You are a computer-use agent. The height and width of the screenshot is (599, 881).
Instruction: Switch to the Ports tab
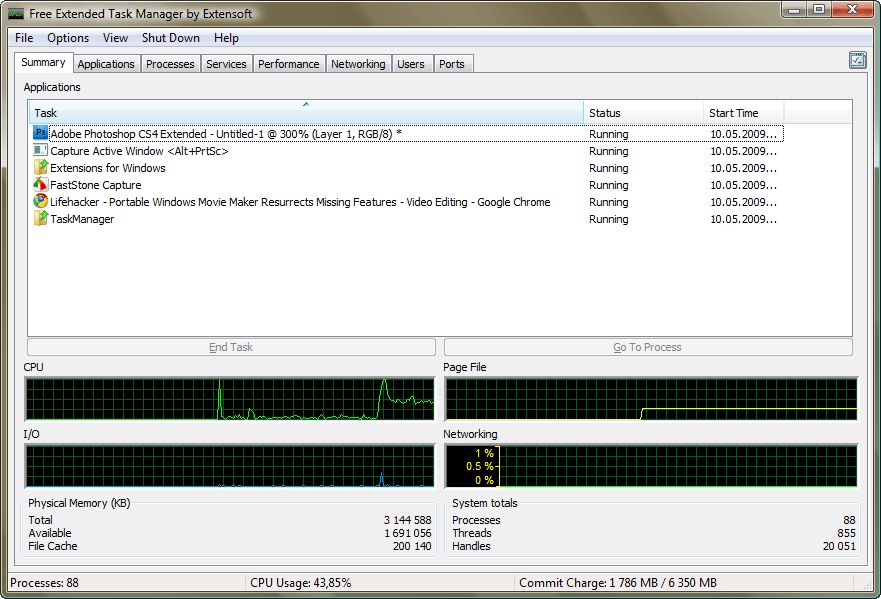[453, 63]
